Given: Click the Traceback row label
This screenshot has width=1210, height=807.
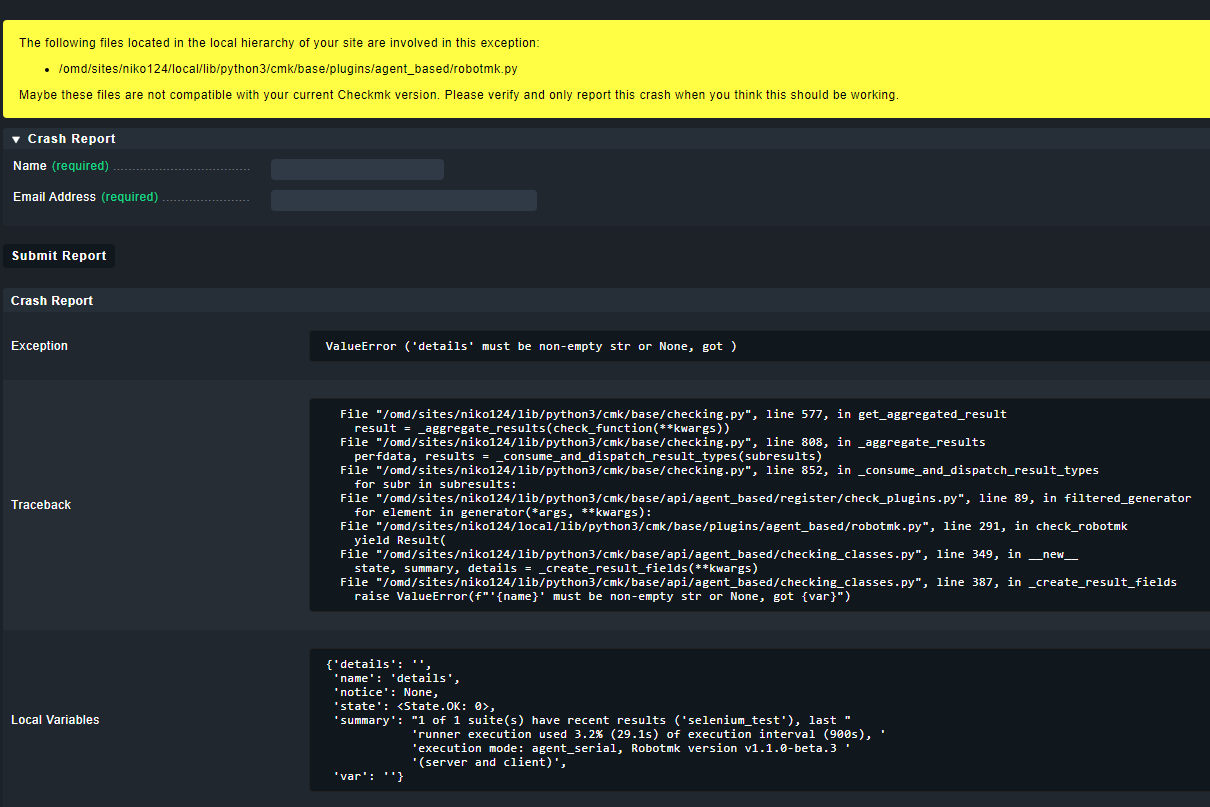Looking at the screenshot, I should (41, 504).
